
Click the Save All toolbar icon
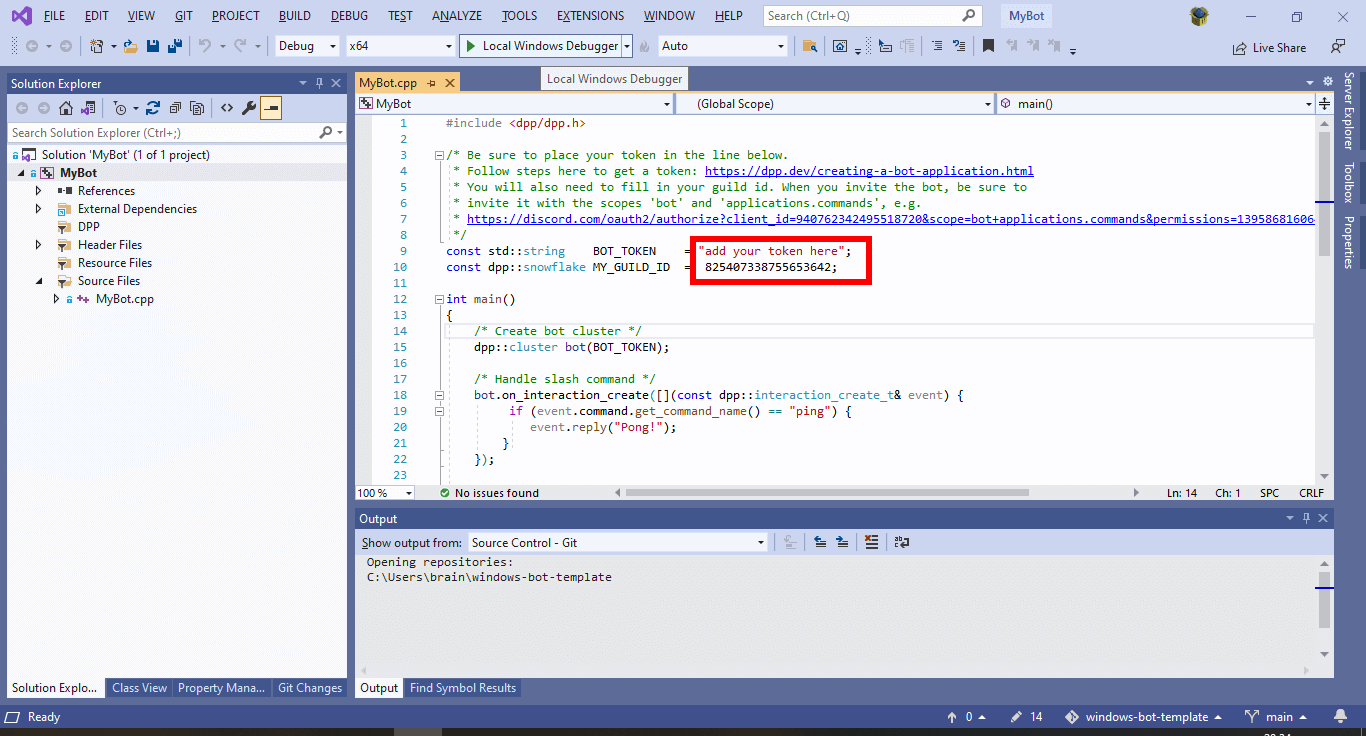pos(175,46)
